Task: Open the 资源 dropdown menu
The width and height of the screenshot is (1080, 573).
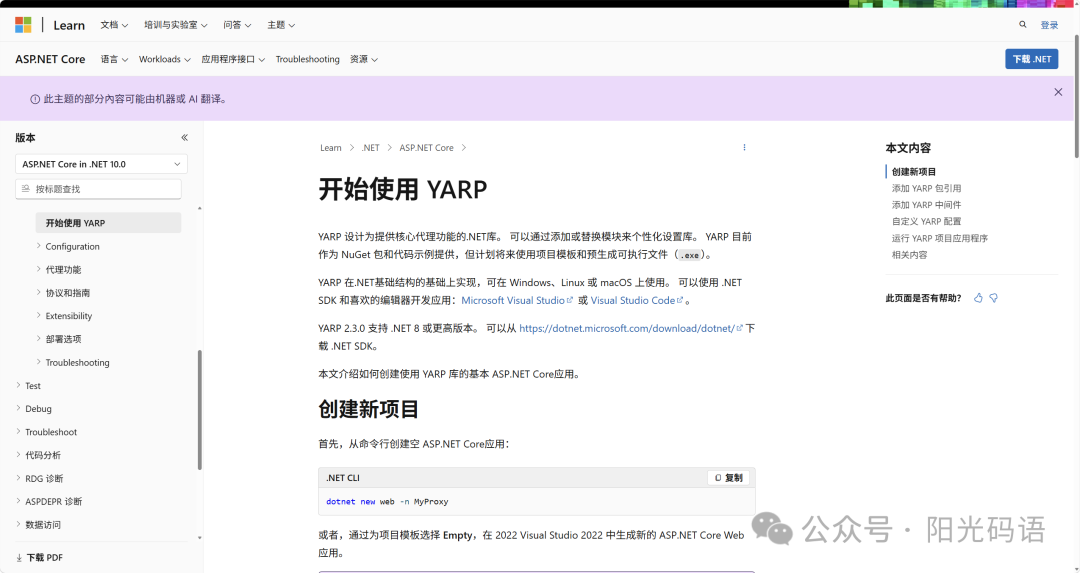Action: 364,59
